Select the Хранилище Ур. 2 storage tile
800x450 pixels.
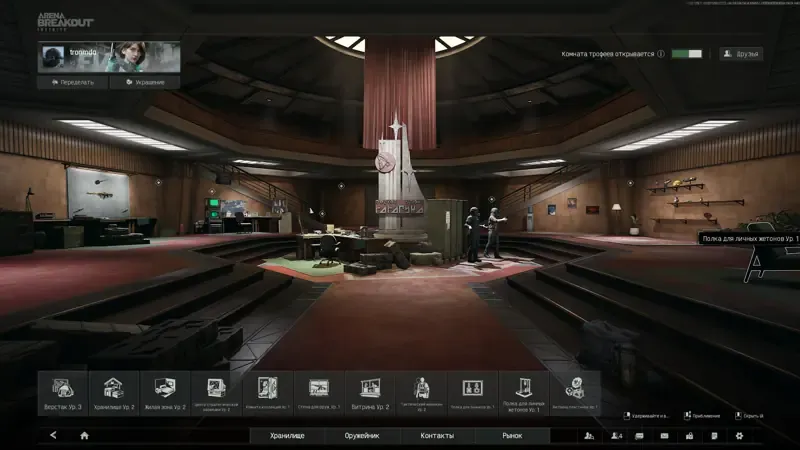[x=114, y=393]
